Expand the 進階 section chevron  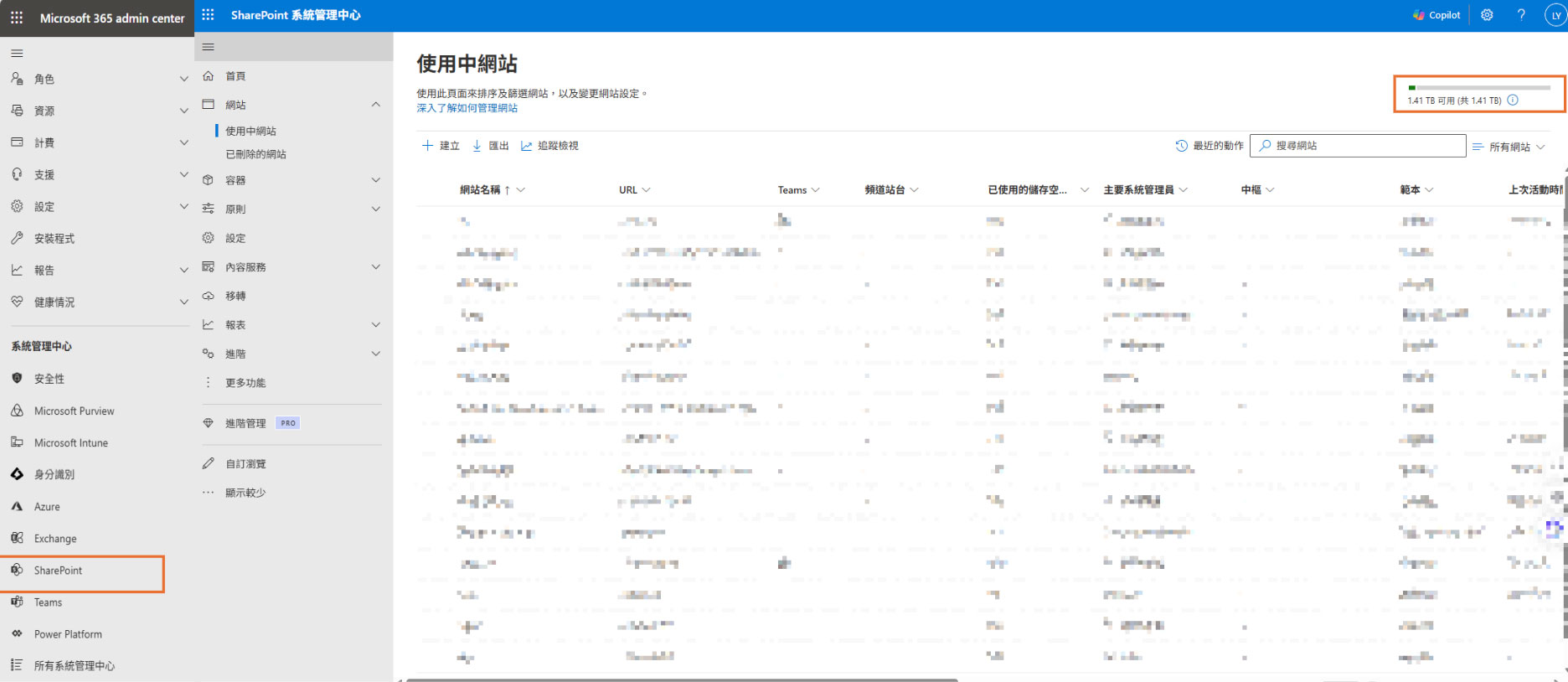click(376, 354)
